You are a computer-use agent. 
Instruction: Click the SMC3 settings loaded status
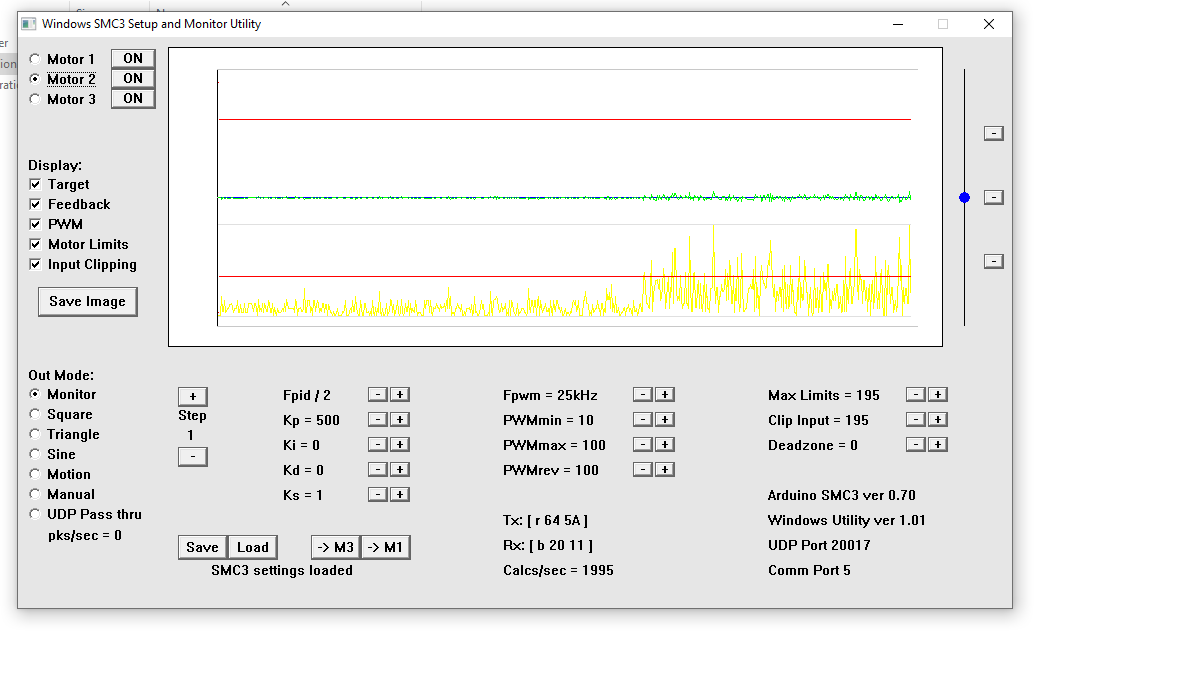point(282,570)
